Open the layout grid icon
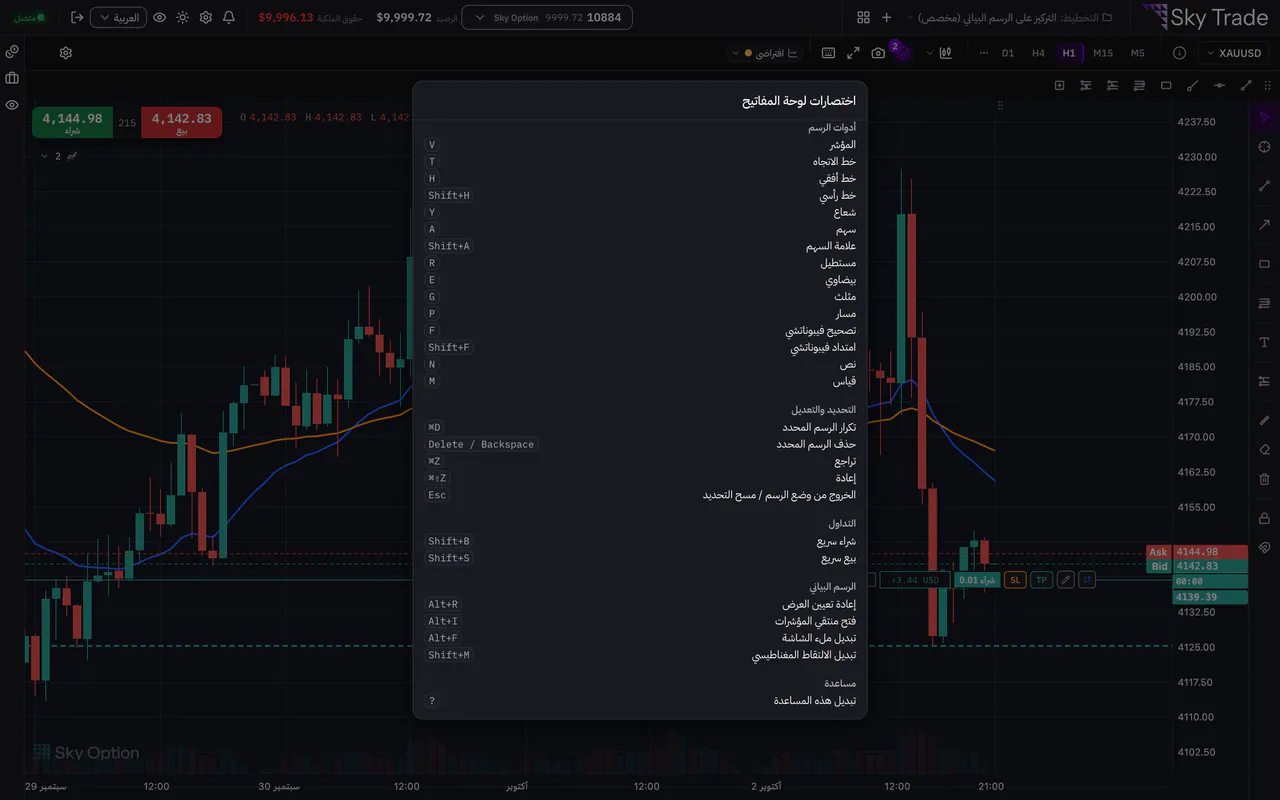 point(863,18)
